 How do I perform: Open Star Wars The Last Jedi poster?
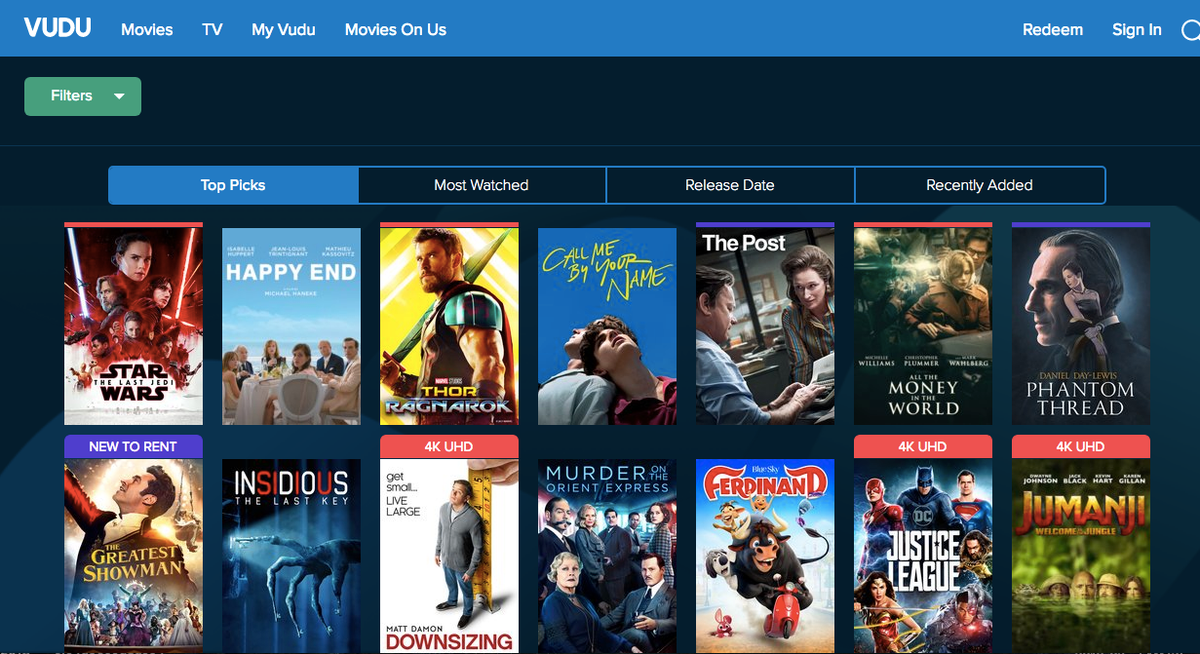point(133,326)
